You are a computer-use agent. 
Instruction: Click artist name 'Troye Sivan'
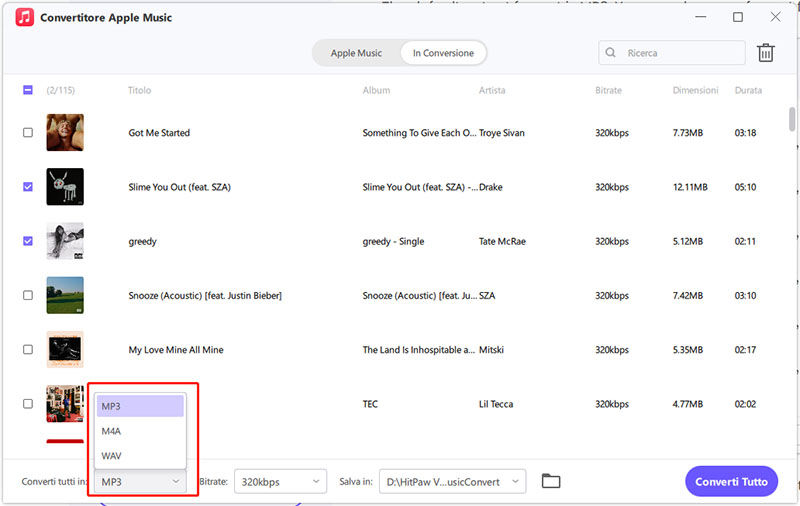[502, 133]
